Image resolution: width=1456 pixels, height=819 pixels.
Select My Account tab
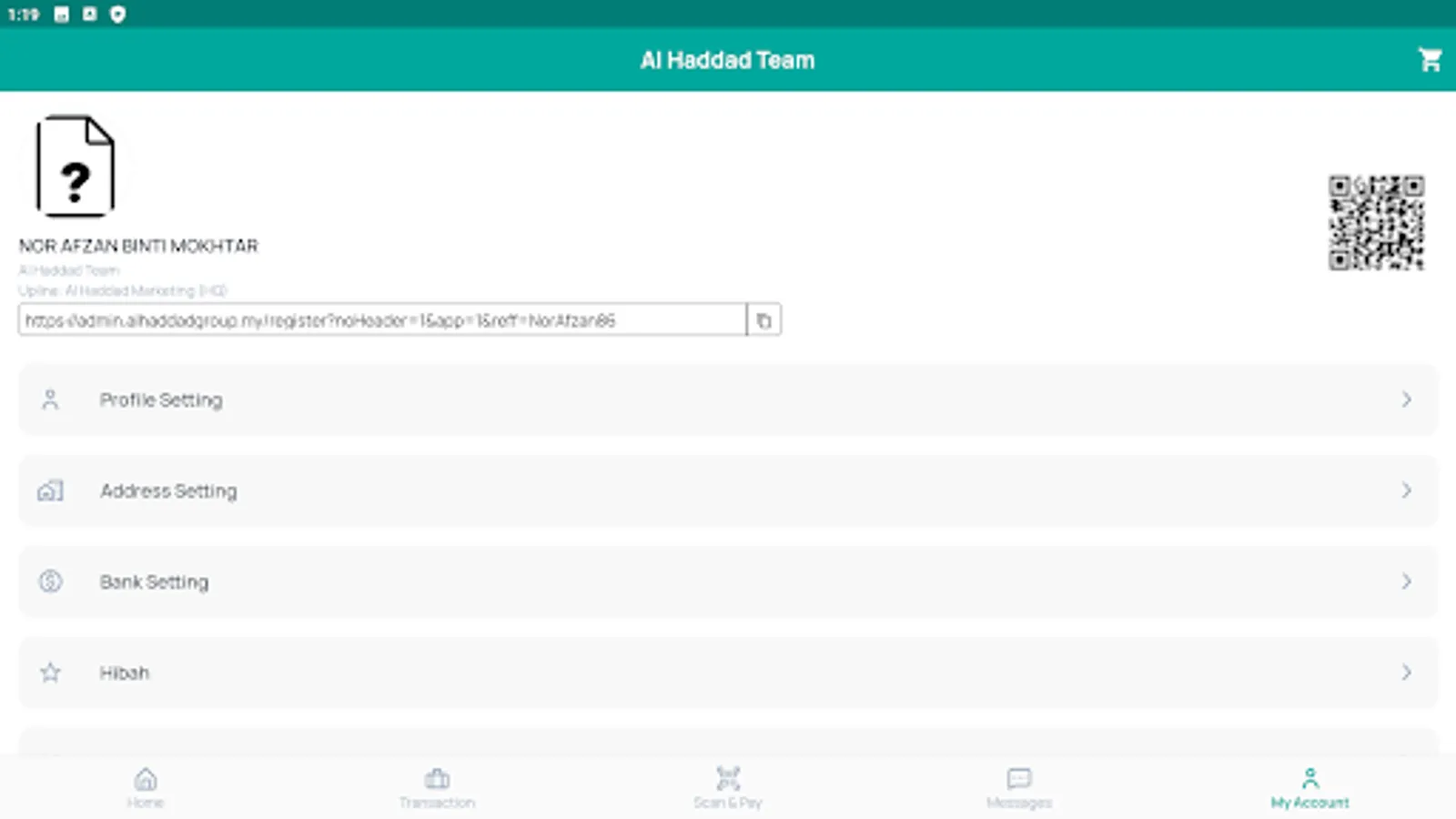tap(1310, 788)
